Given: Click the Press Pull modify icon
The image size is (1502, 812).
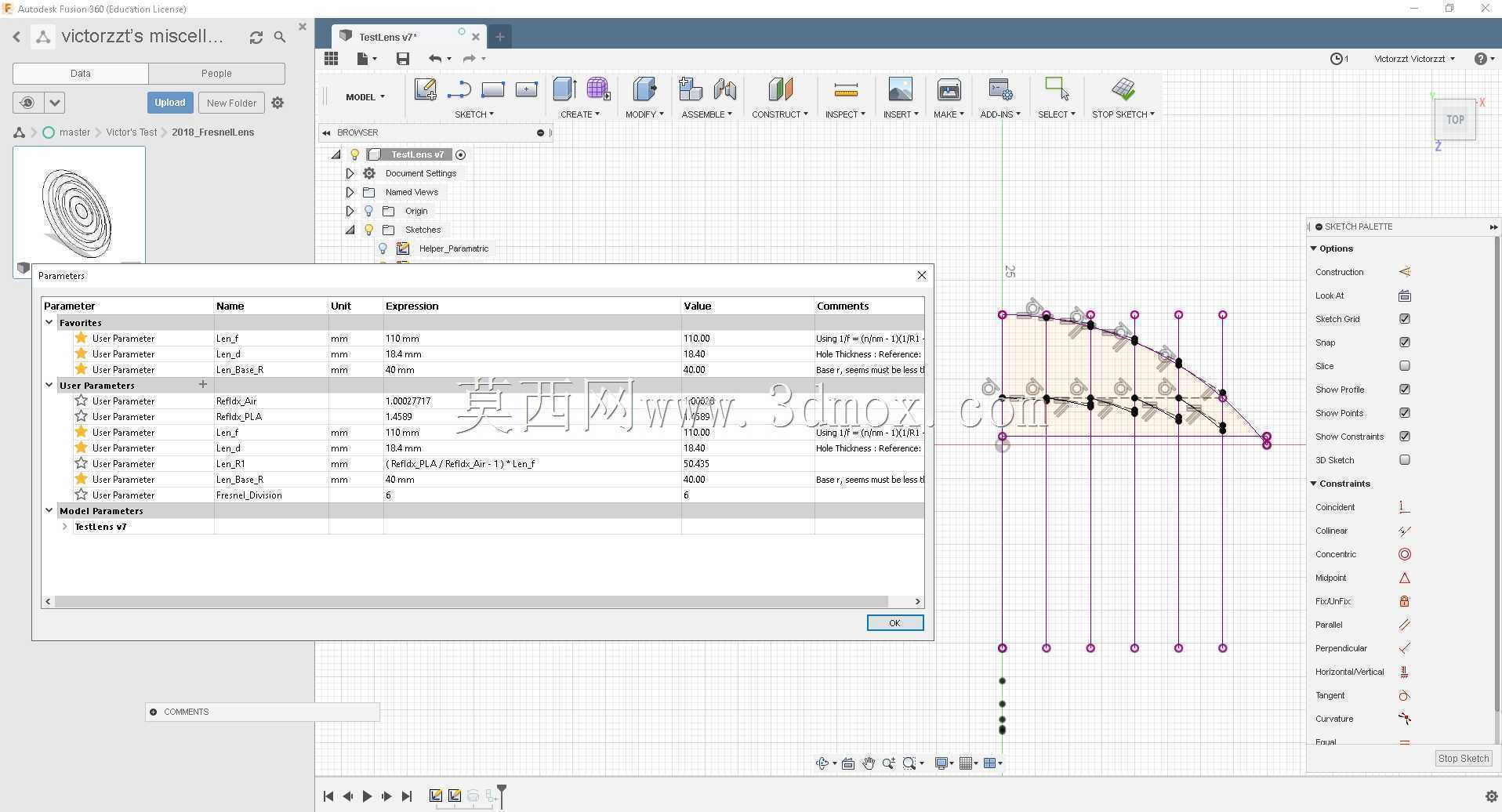Looking at the screenshot, I should point(644,89).
